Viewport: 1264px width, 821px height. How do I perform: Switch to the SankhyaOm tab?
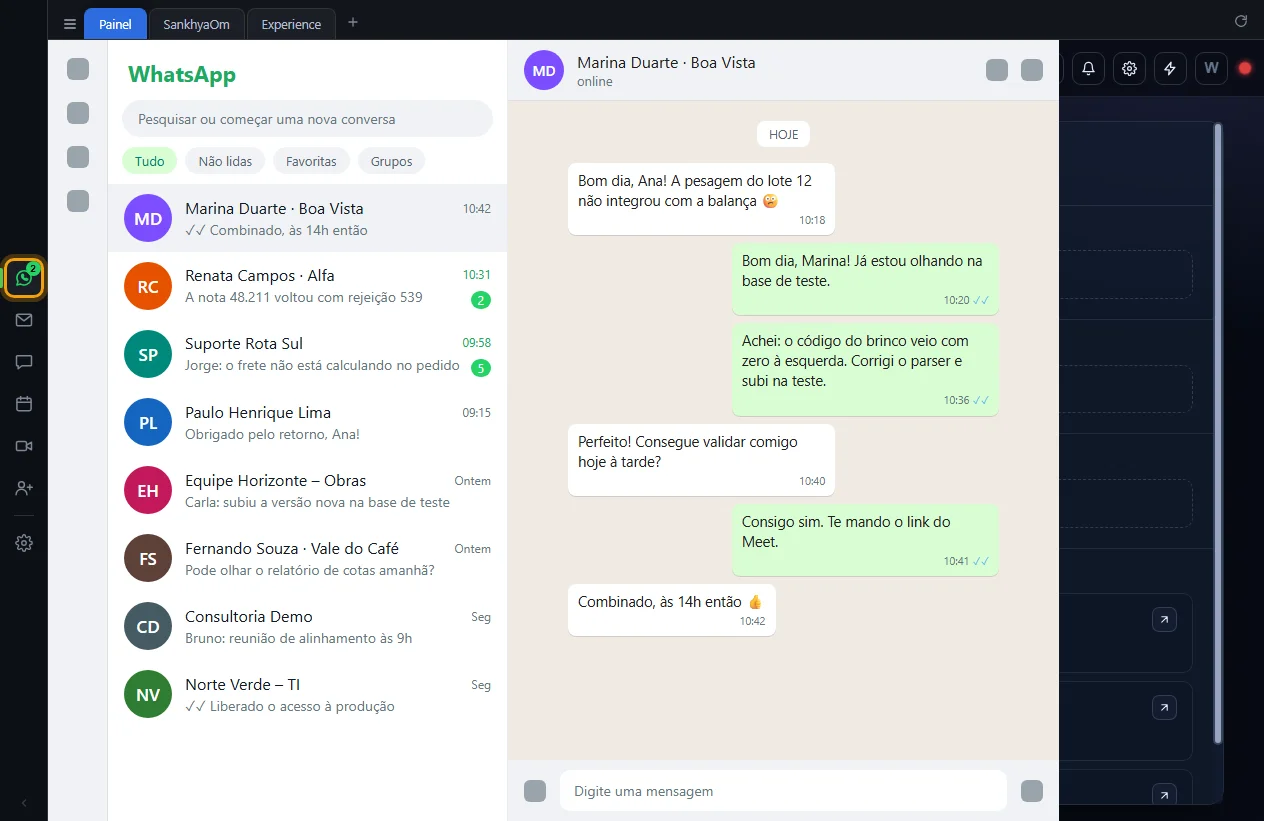(x=197, y=24)
